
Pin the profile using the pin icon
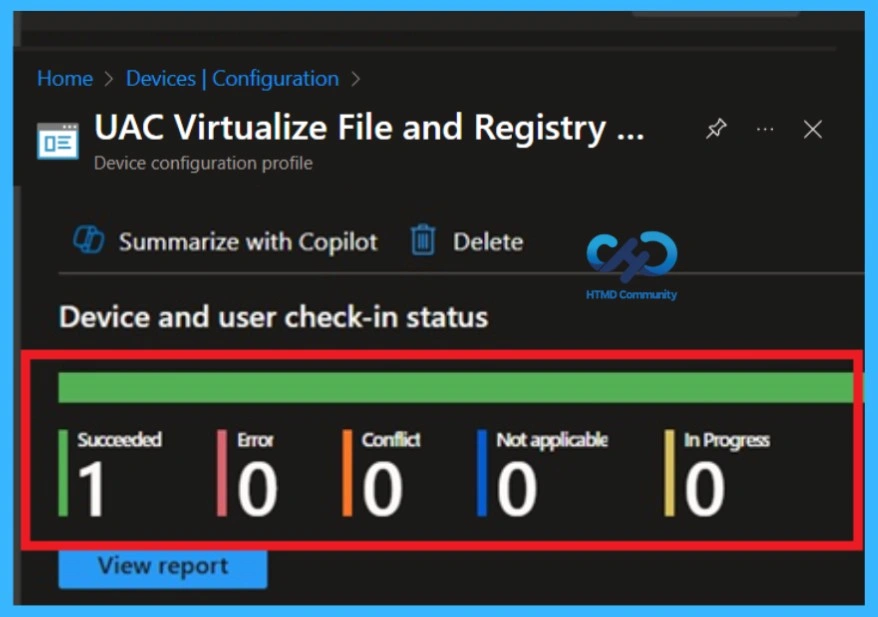tap(715, 129)
